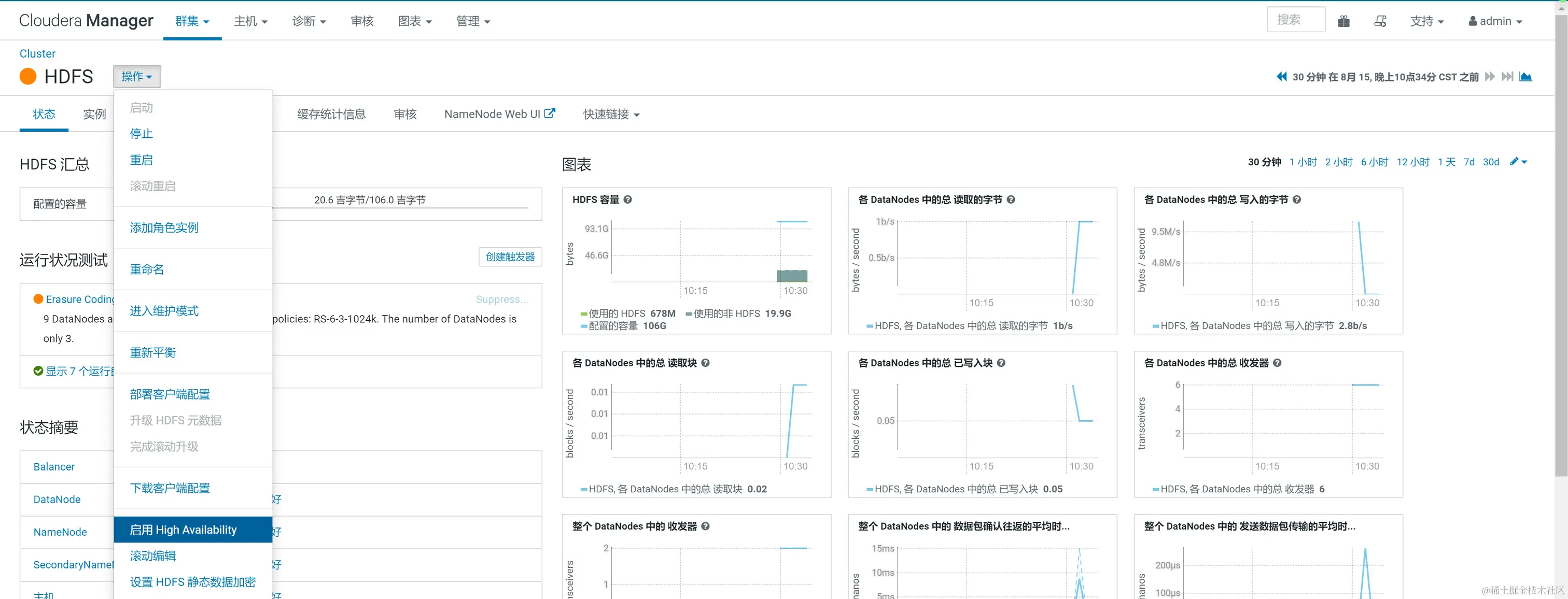Switch to the 缓存统计信息 tab
The width and height of the screenshot is (1568, 599).
331,115
